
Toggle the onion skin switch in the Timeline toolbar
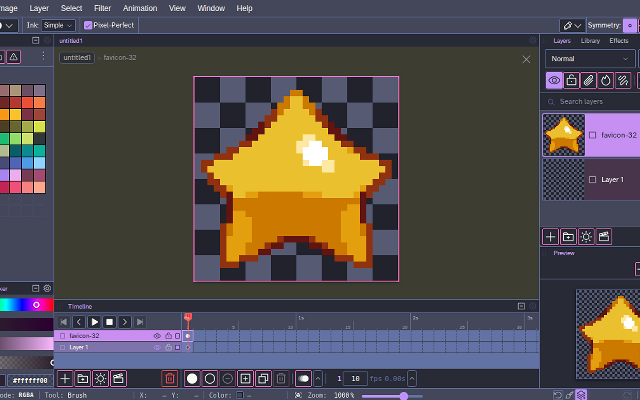(x=303, y=379)
